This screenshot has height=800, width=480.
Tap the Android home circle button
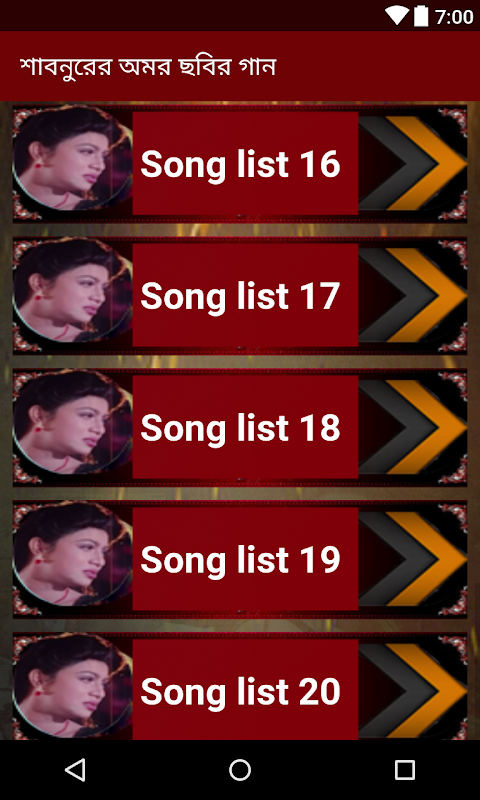pyautogui.click(x=240, y=769)
